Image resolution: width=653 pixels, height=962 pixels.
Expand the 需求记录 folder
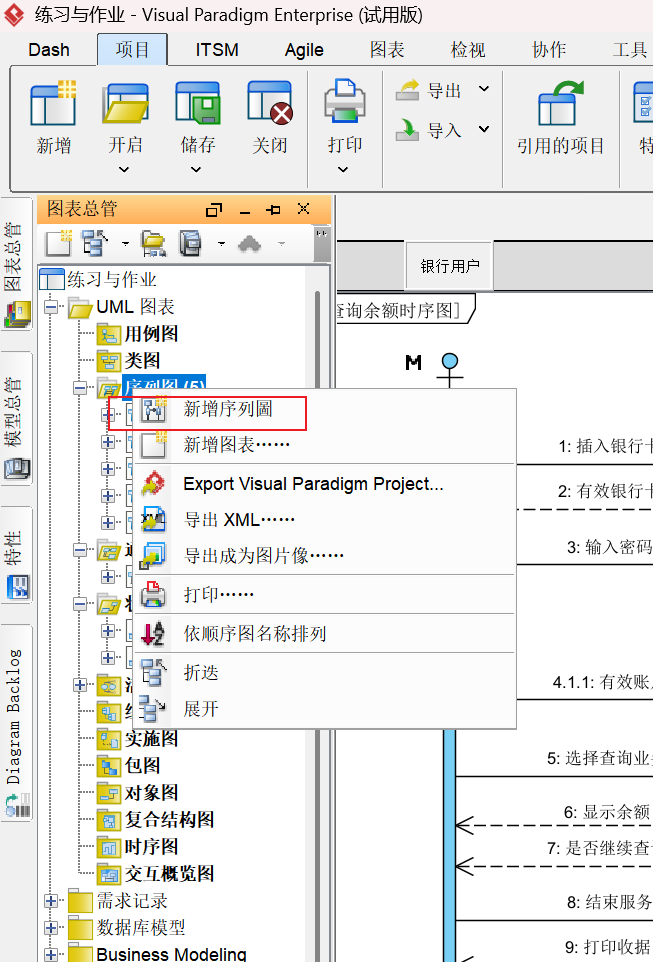point(51,901)
